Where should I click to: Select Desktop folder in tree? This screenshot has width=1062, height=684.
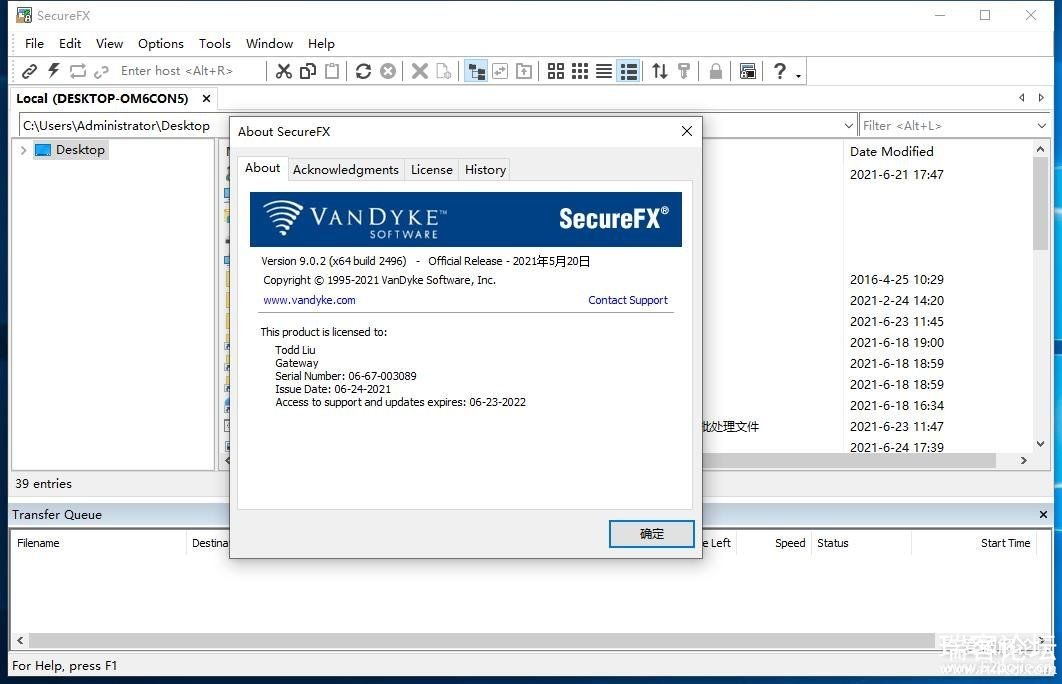pyautogui.click(x=70, y=150)
